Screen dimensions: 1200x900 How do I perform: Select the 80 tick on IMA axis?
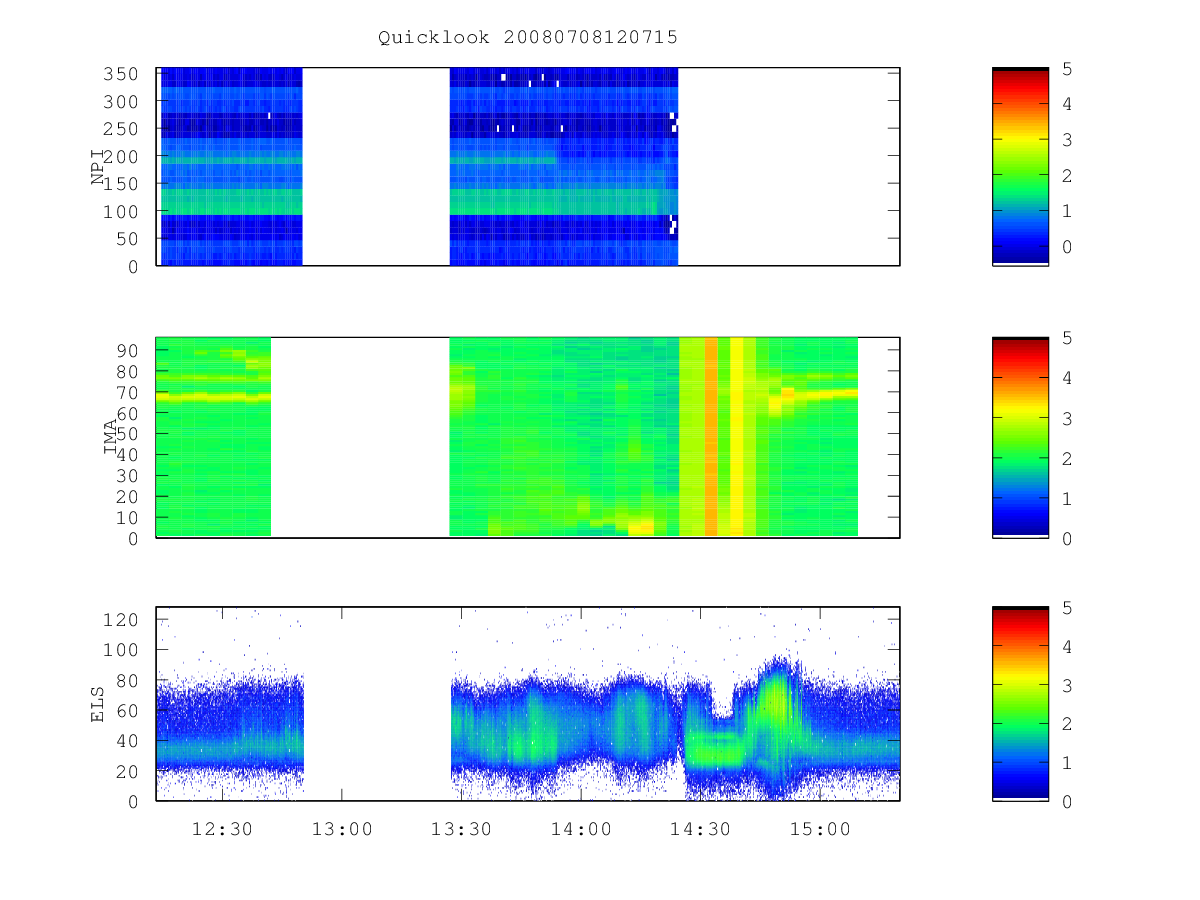pos(128,371)
